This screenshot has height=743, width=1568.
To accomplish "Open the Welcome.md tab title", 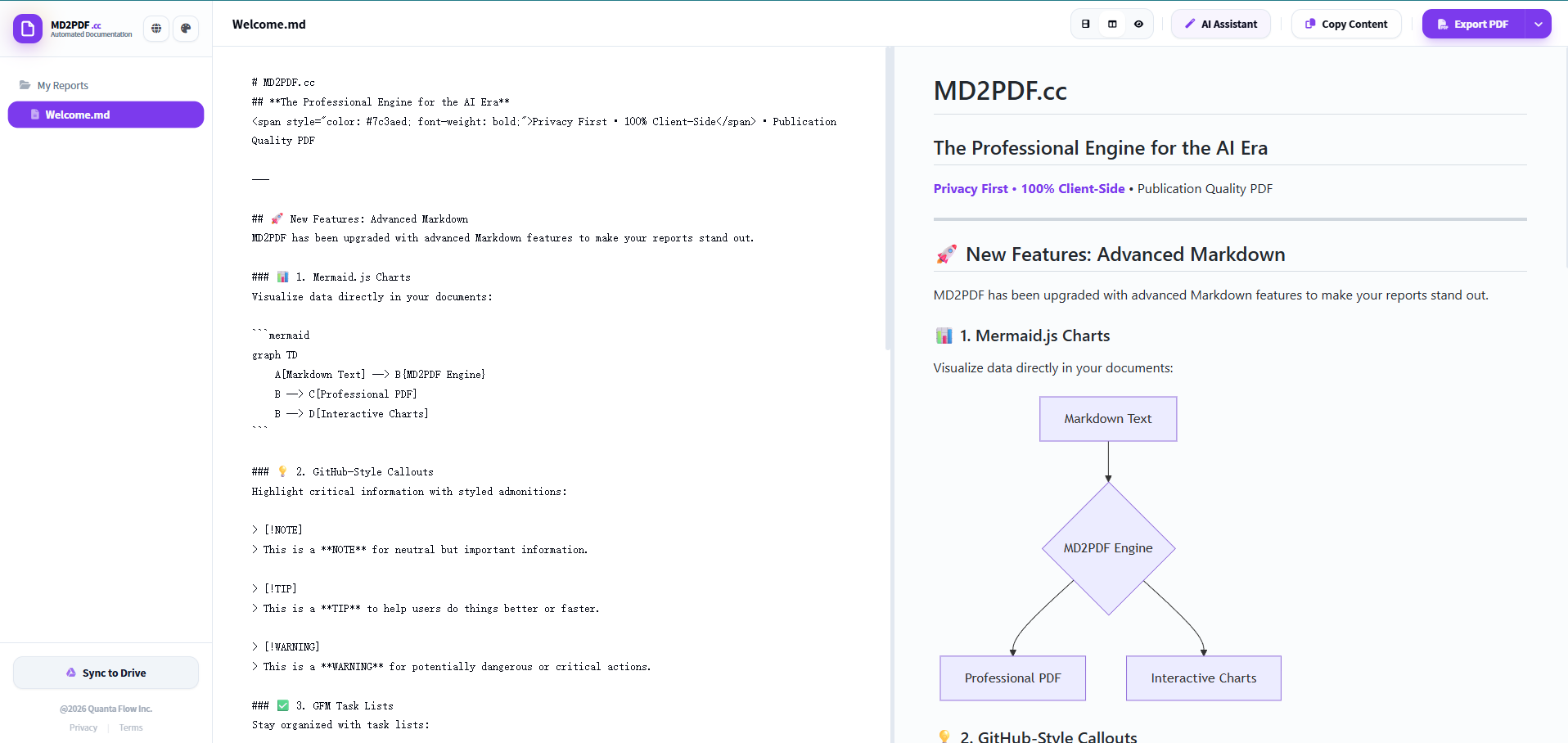I will click(x=268, y=24).
